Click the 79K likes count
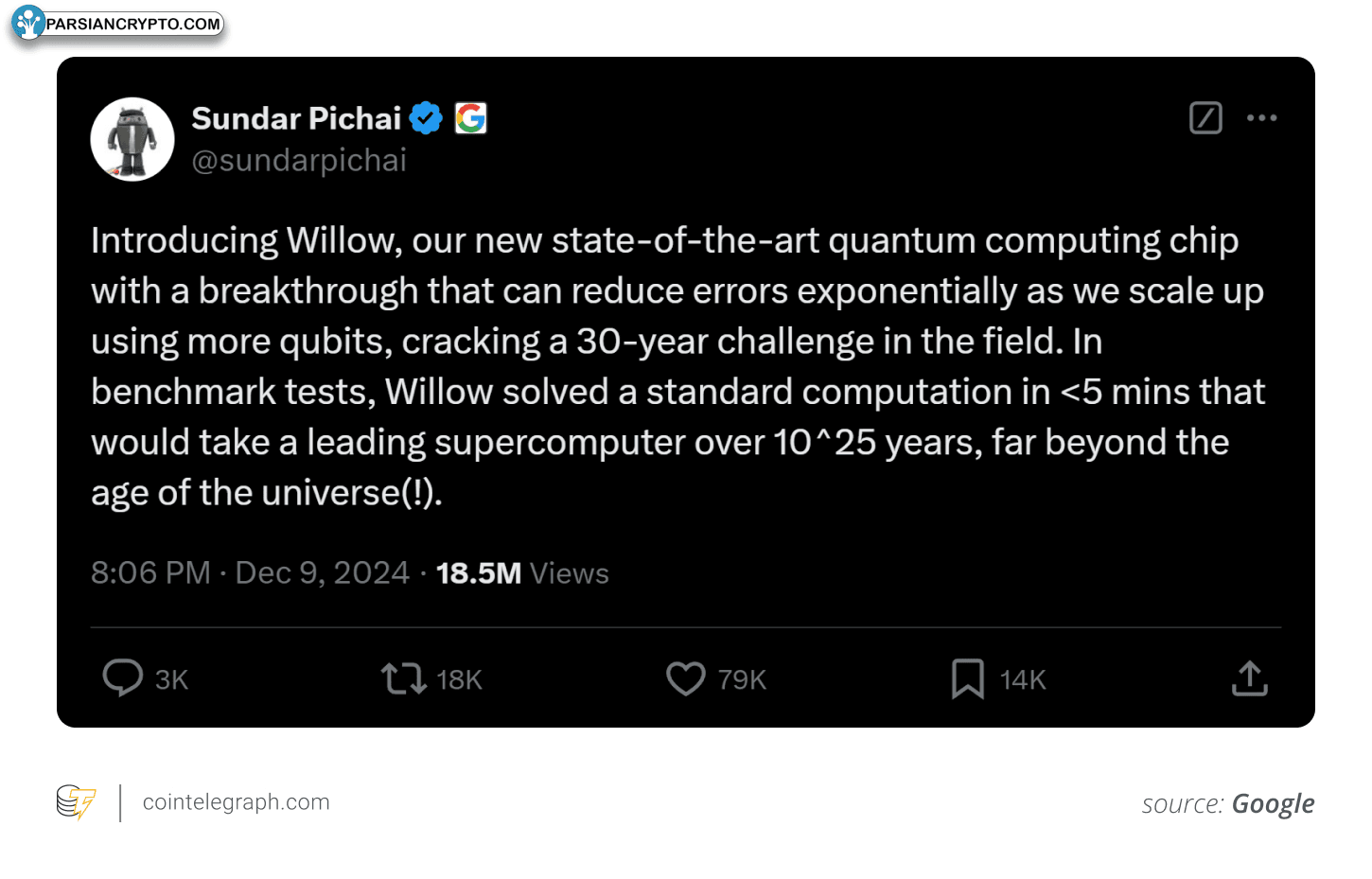The height and width of the screenshot is (879, 1372). [742, 679]
